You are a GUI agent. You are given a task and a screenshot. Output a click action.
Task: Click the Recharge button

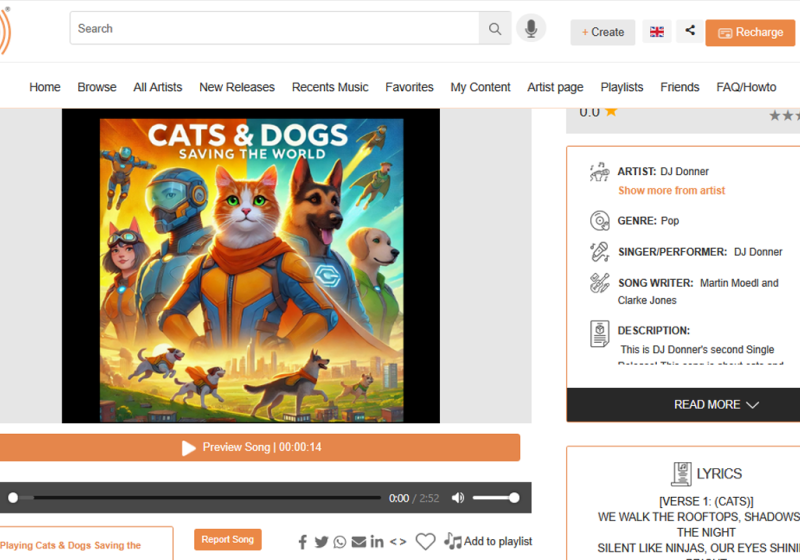pos(750,33)
